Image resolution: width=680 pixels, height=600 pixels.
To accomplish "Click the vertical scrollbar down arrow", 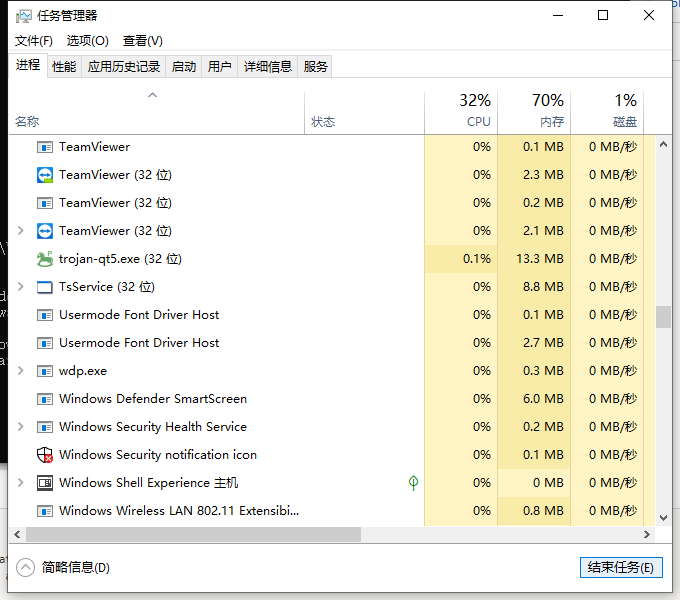I will coord(663,517).
